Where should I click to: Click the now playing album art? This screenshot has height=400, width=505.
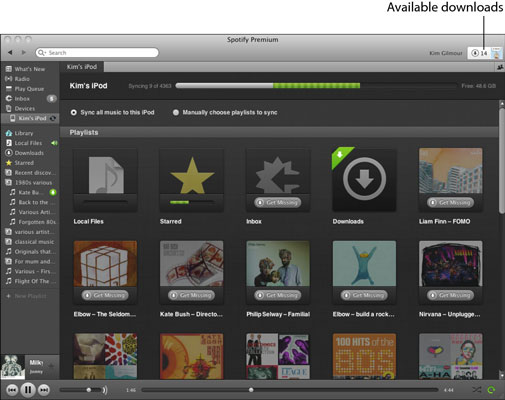(x=13, y=367)
